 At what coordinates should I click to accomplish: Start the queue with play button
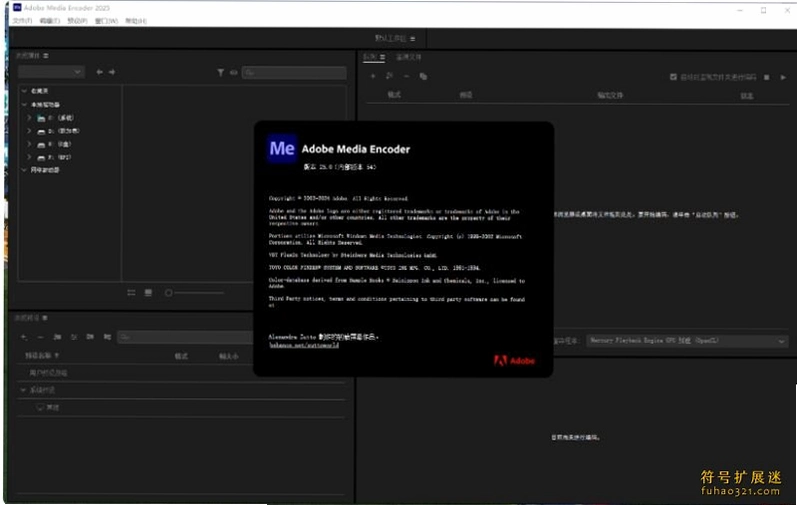783,77
